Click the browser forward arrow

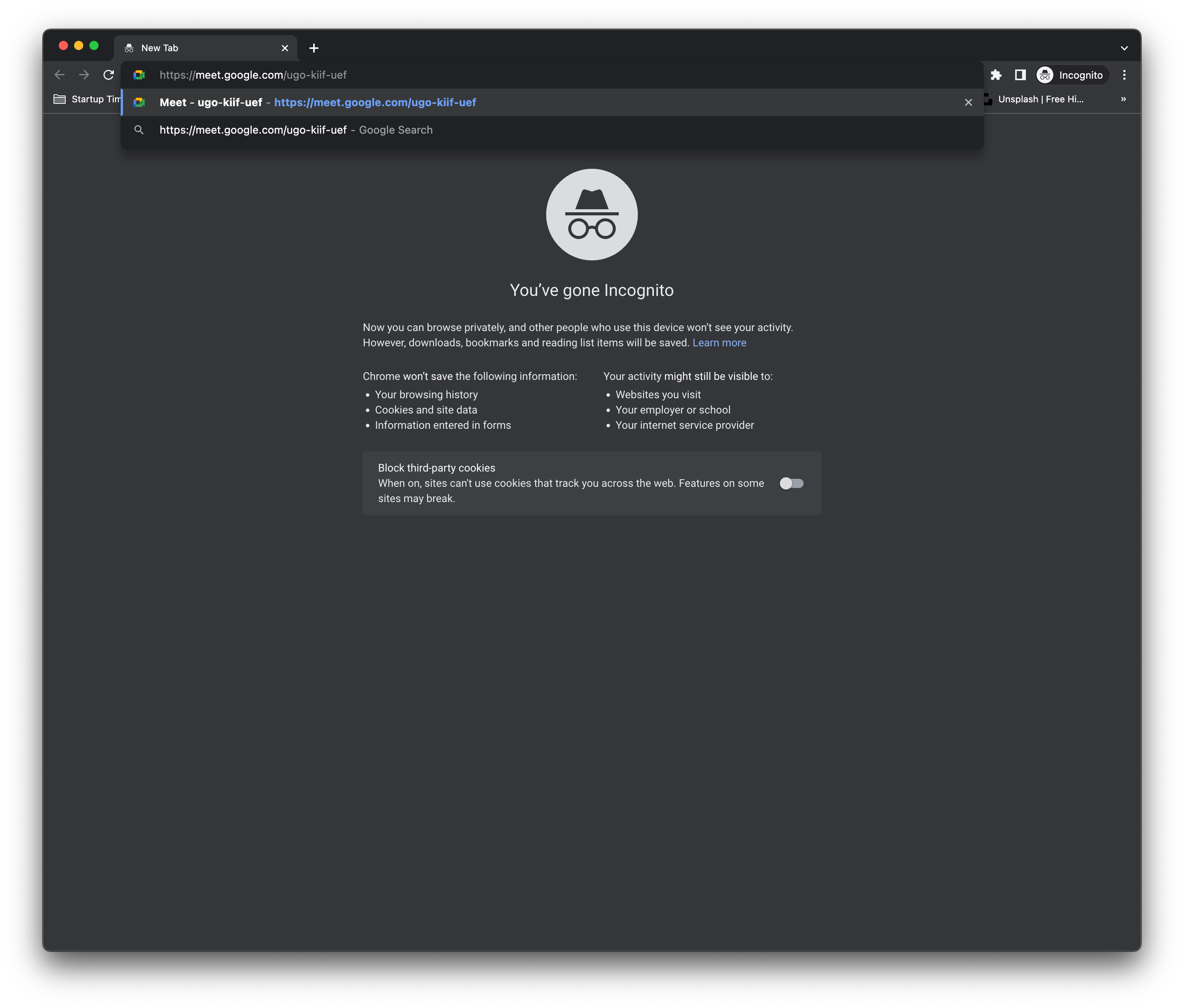click(x=84, y=75)
